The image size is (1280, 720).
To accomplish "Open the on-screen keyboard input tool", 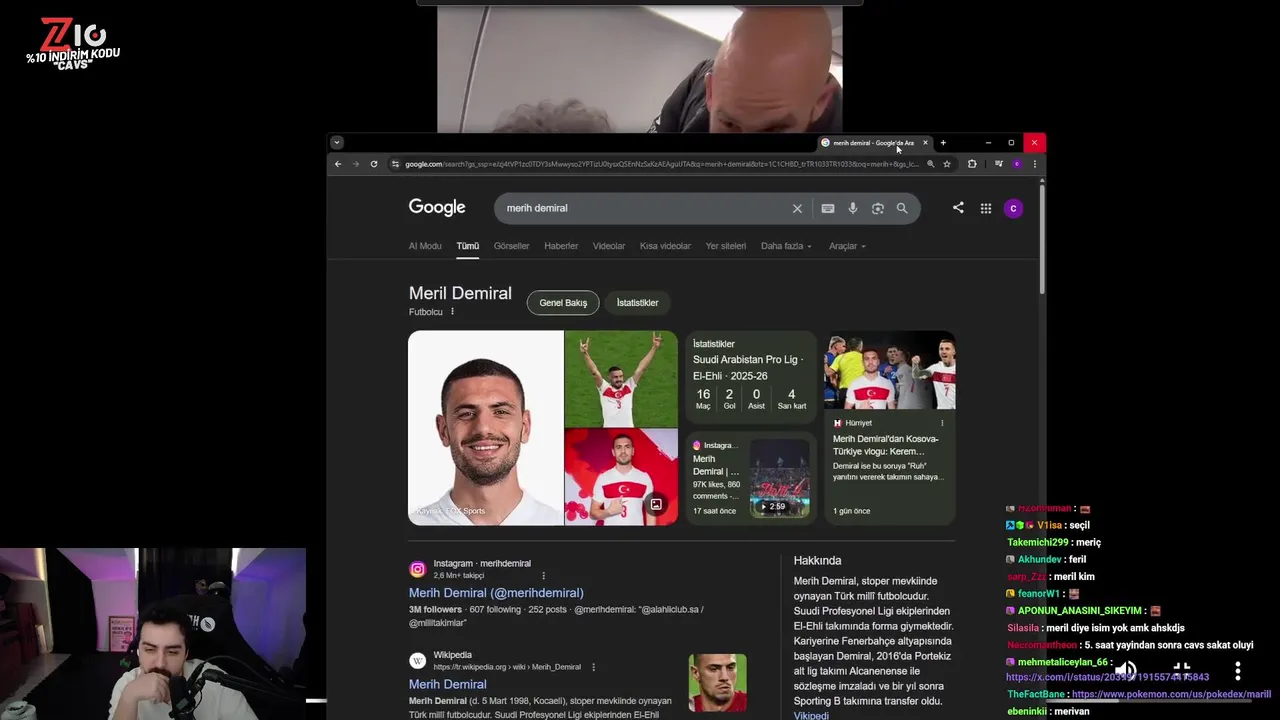I will click(x=828, y=208).
